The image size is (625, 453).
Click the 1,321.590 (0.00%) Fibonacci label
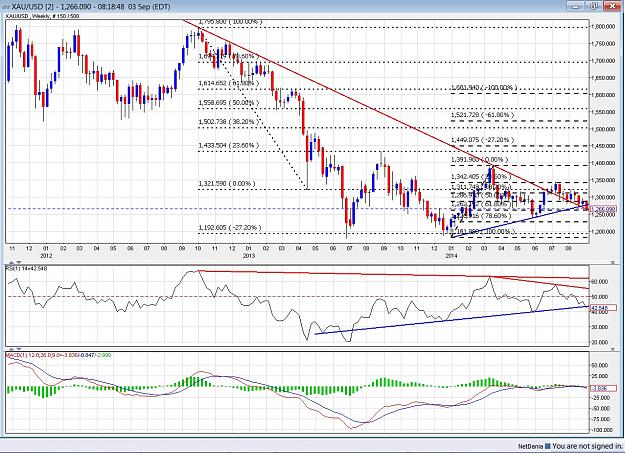[x=227, y=183]
